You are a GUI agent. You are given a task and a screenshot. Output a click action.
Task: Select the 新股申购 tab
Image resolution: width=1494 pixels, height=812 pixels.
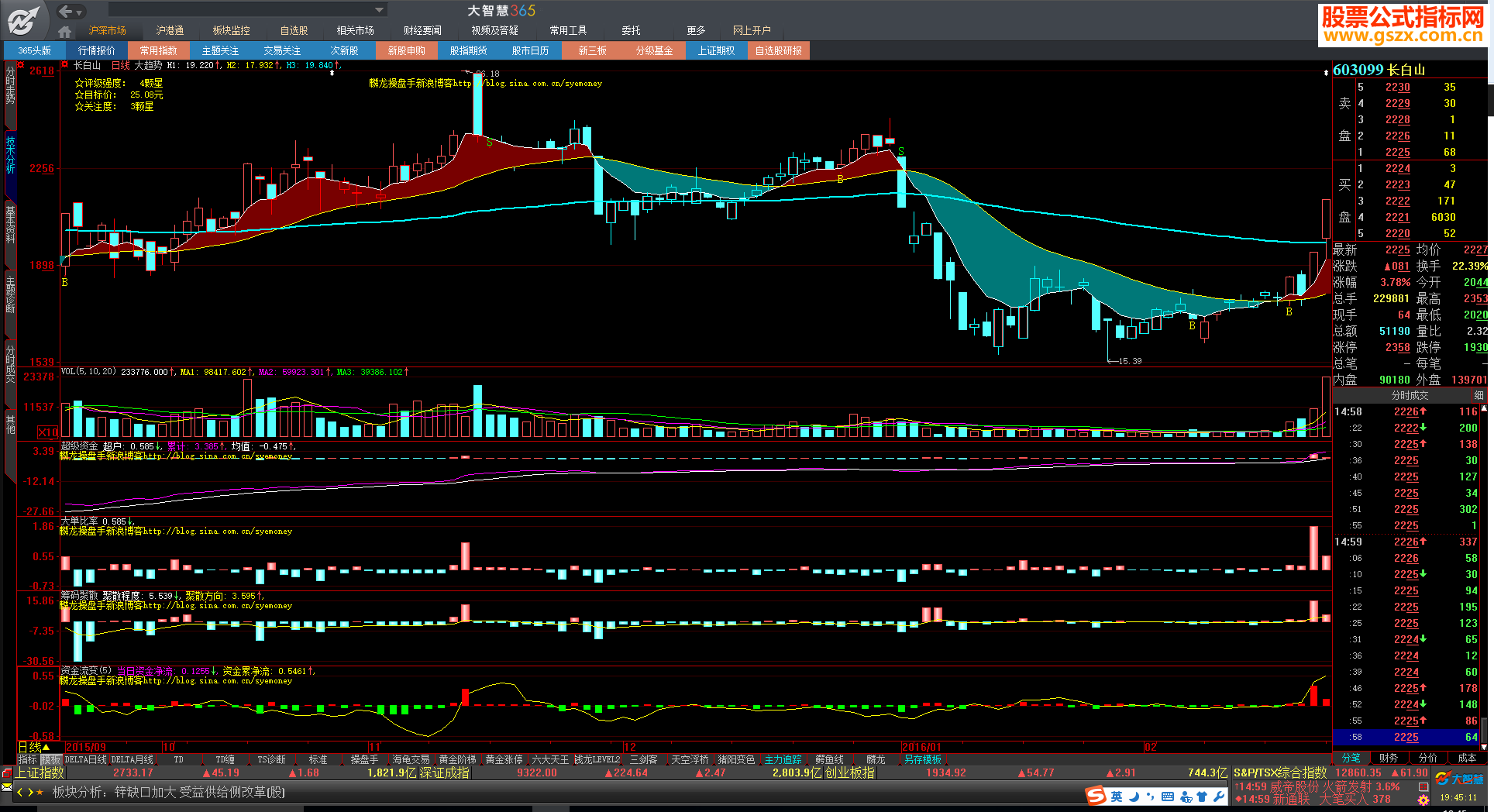[x=407, y=50]
